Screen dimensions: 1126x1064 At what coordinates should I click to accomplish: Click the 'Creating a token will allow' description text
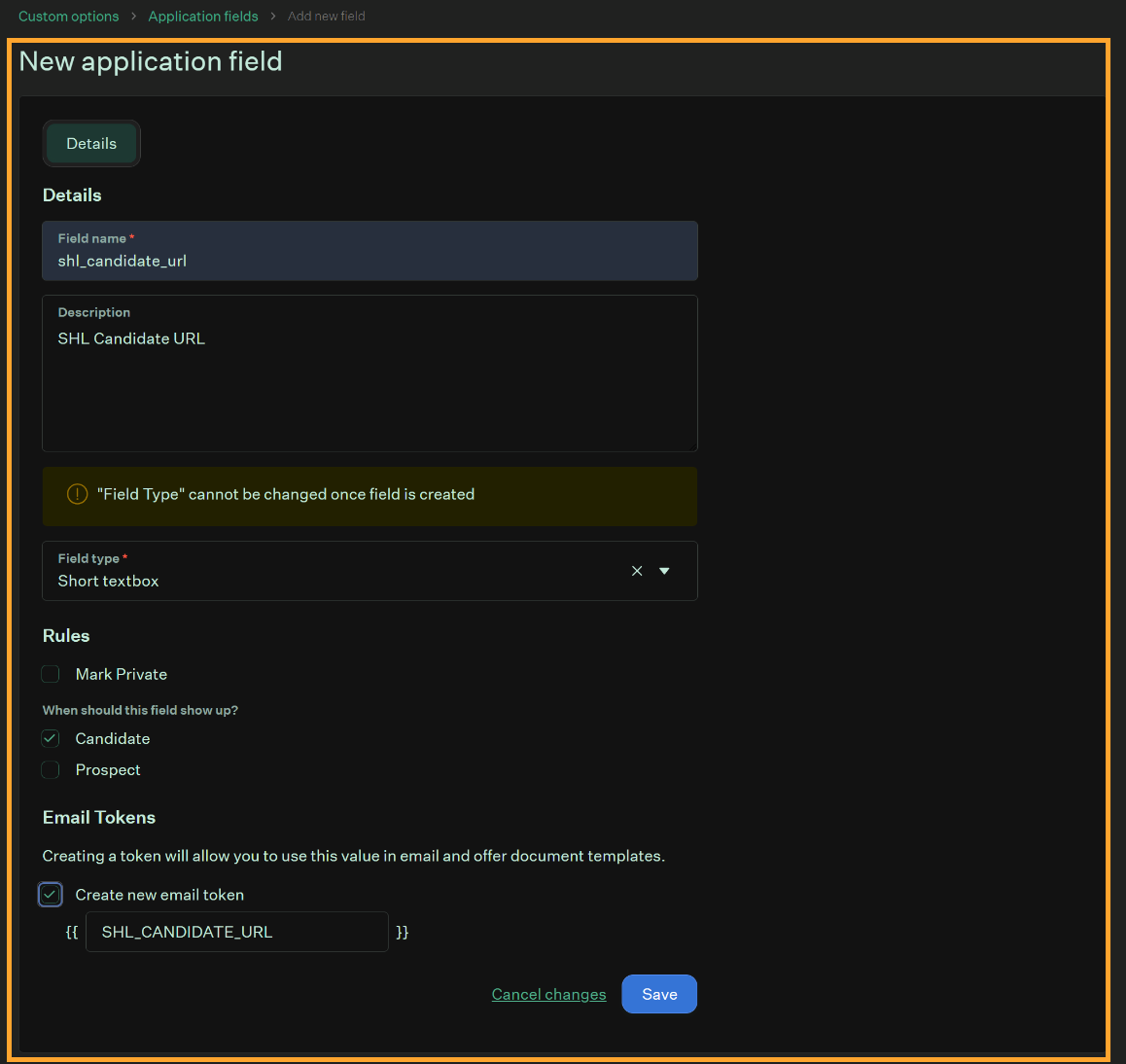pyautogui.click(x=353, y=857)
